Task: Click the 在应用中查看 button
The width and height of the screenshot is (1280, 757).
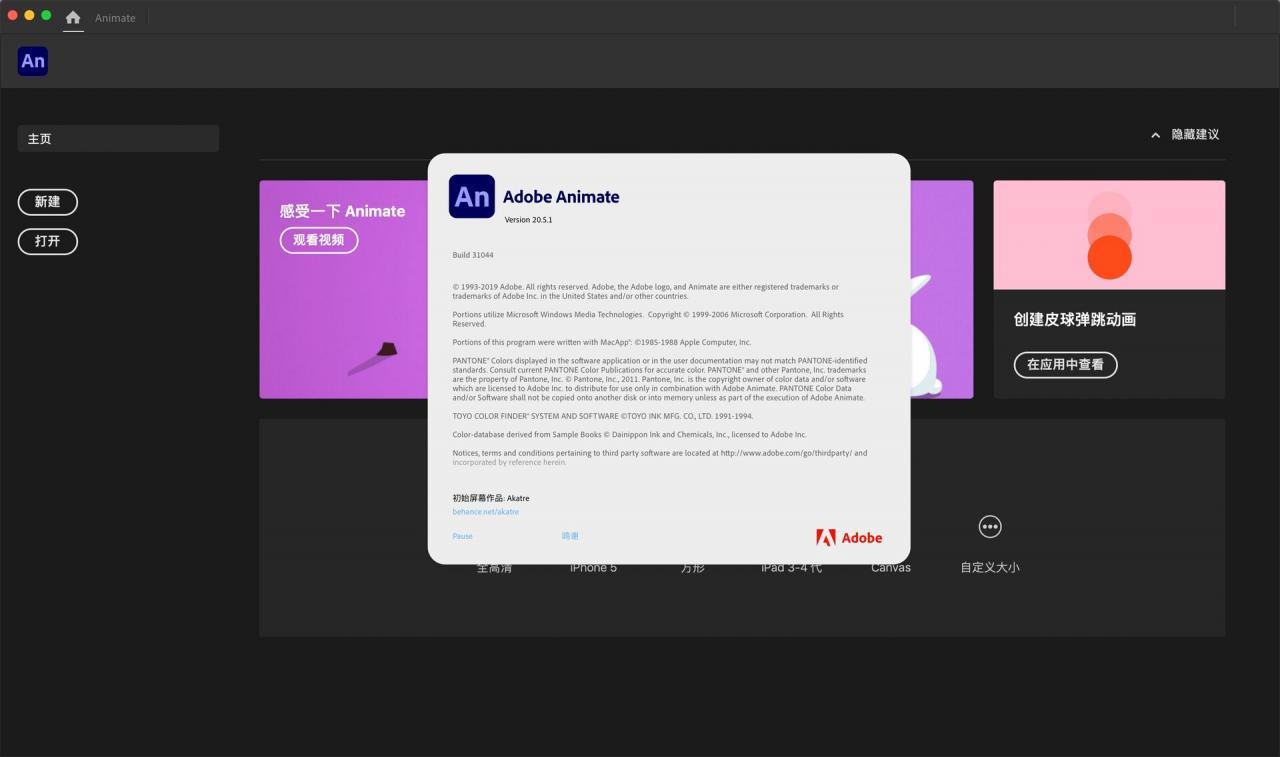Action: [1065, 364]
